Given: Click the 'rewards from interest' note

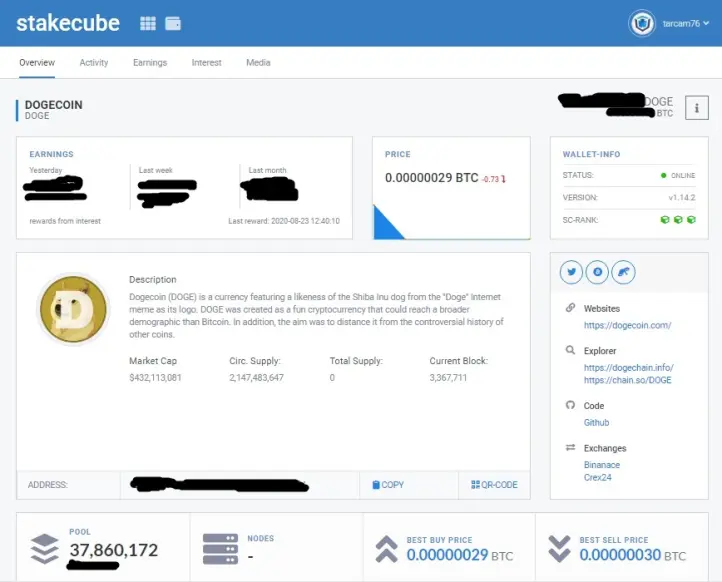Looking at the screenshot, I should point(65,221).
